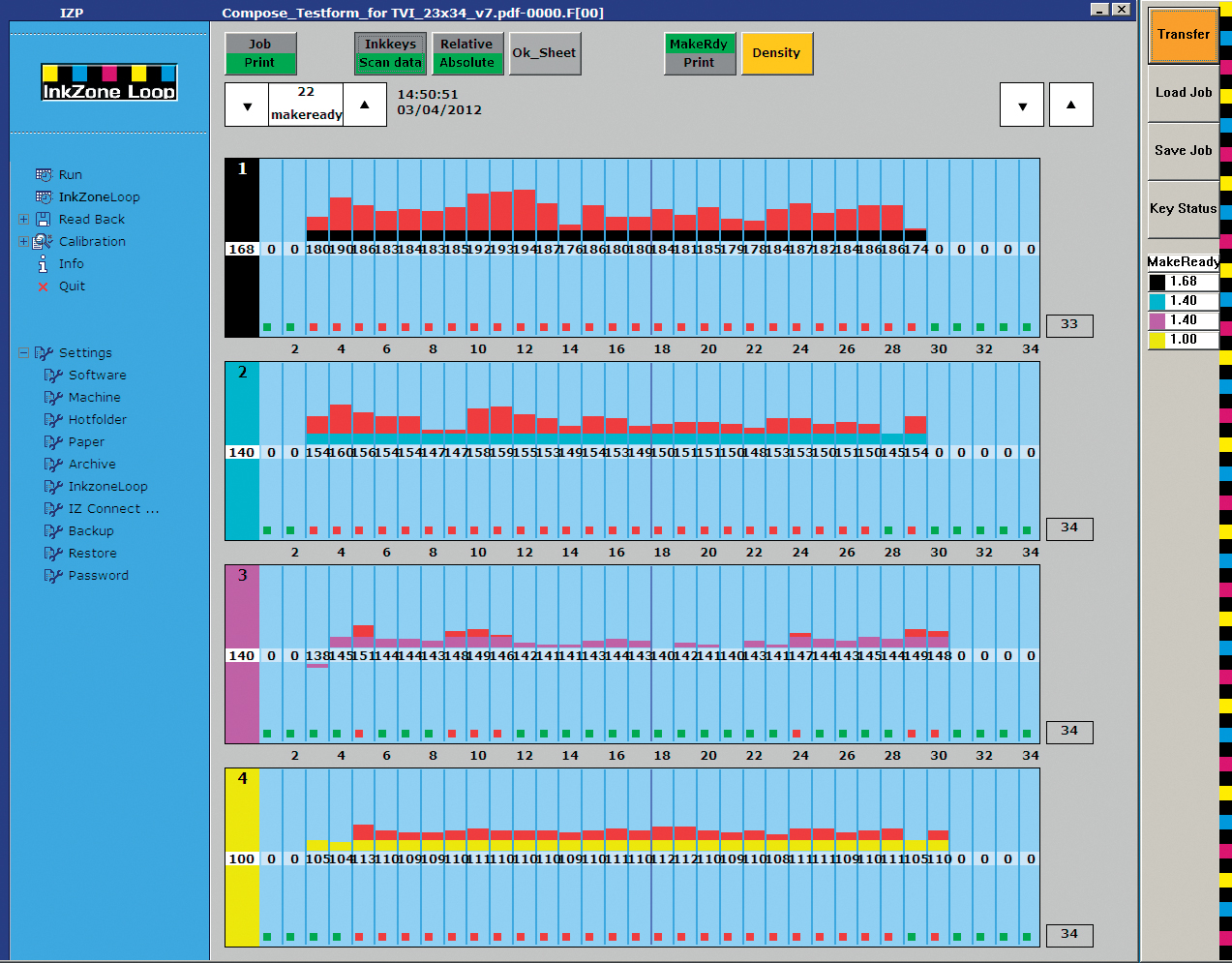Open the Run item icon in sidebar
Viewport: 1232px width, 963px height.
44,175
